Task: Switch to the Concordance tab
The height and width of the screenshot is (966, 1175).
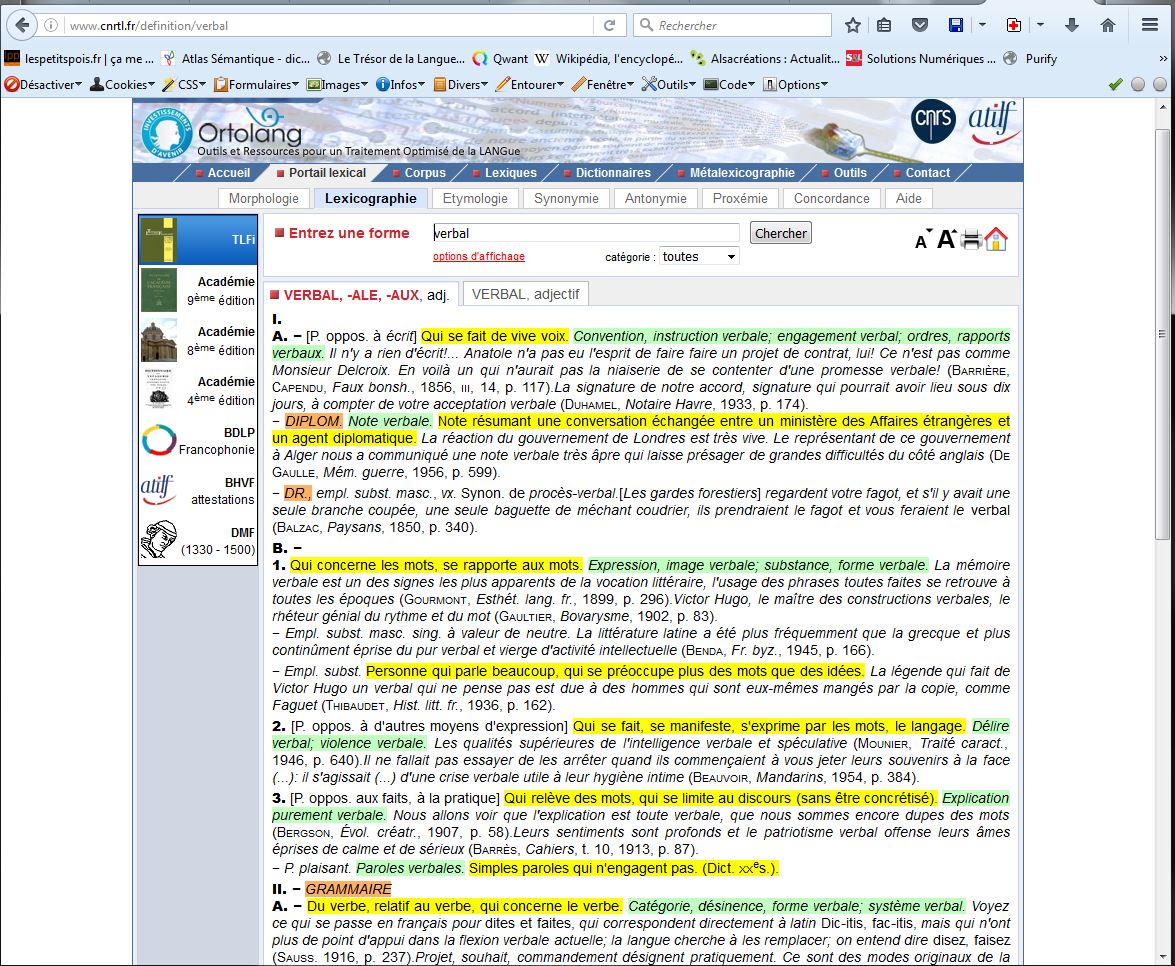Action: 832,198
